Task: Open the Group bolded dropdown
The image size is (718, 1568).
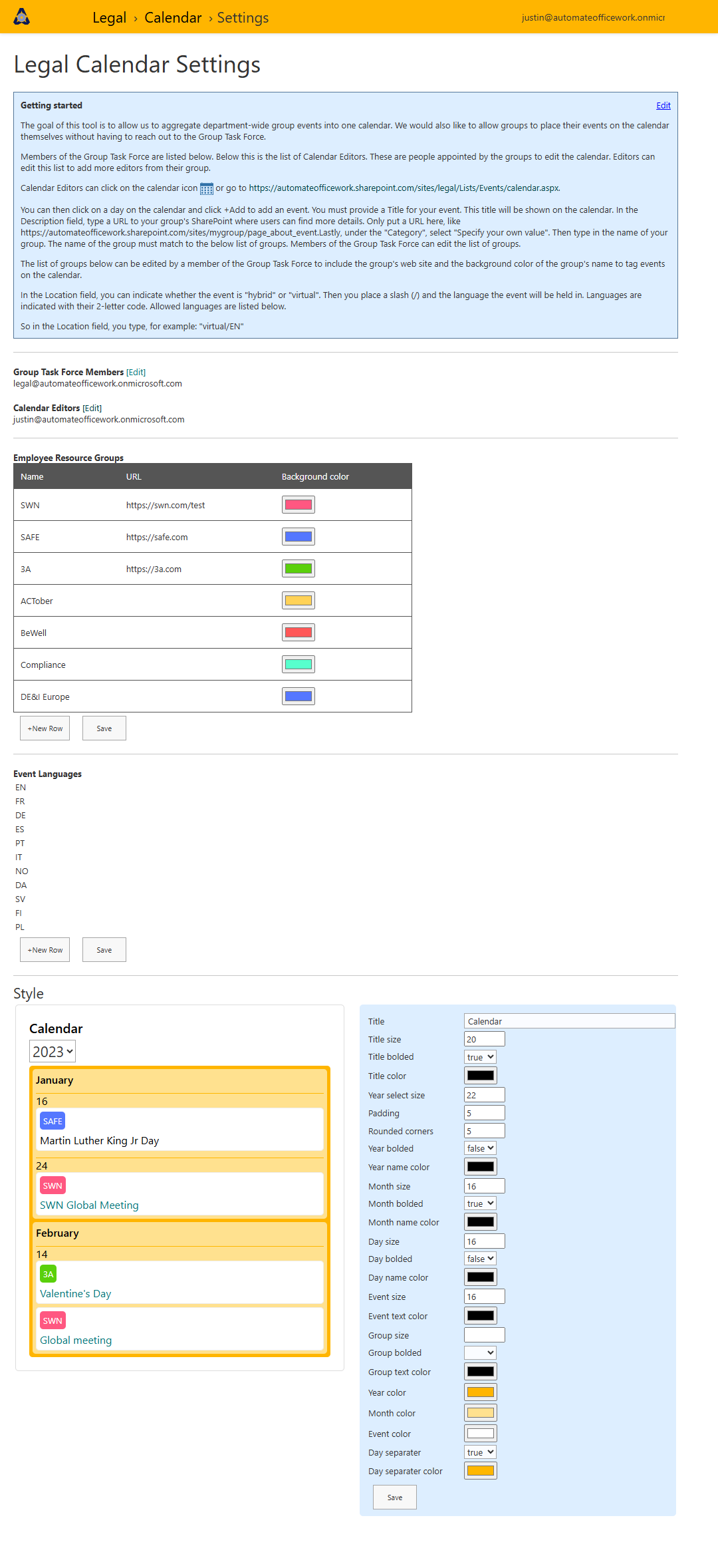Action: [x=480, y=1352]
